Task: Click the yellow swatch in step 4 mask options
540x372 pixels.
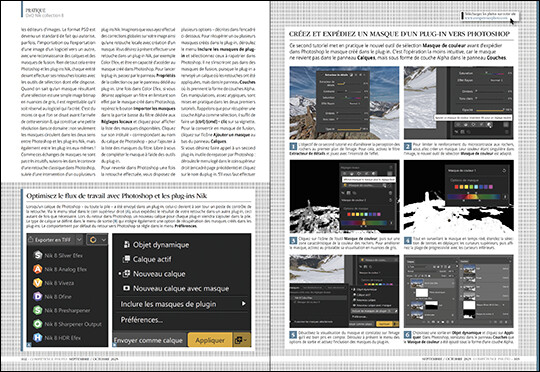Action: [x=466, y=187]
